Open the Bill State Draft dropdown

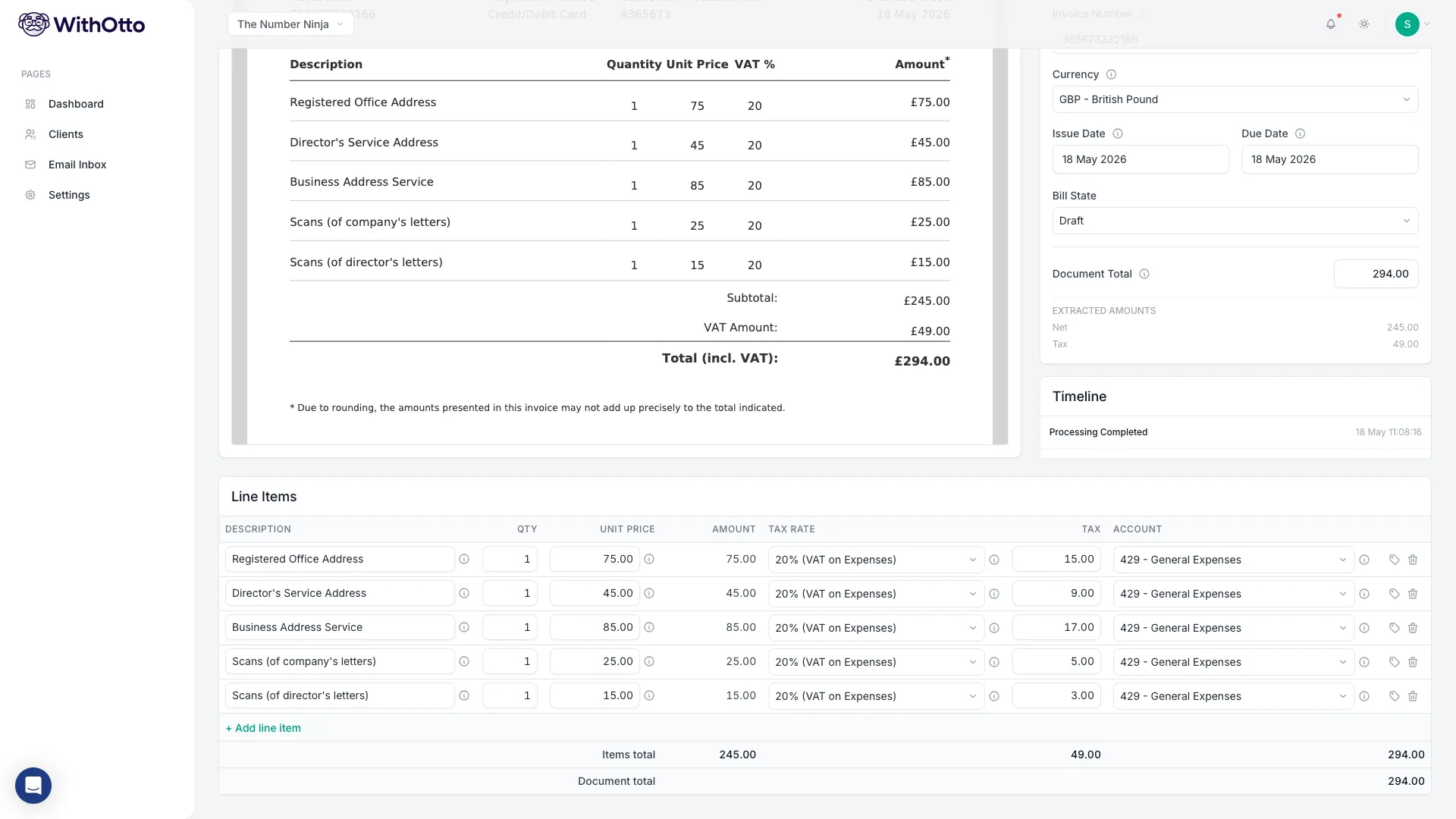pos(1235,221)
